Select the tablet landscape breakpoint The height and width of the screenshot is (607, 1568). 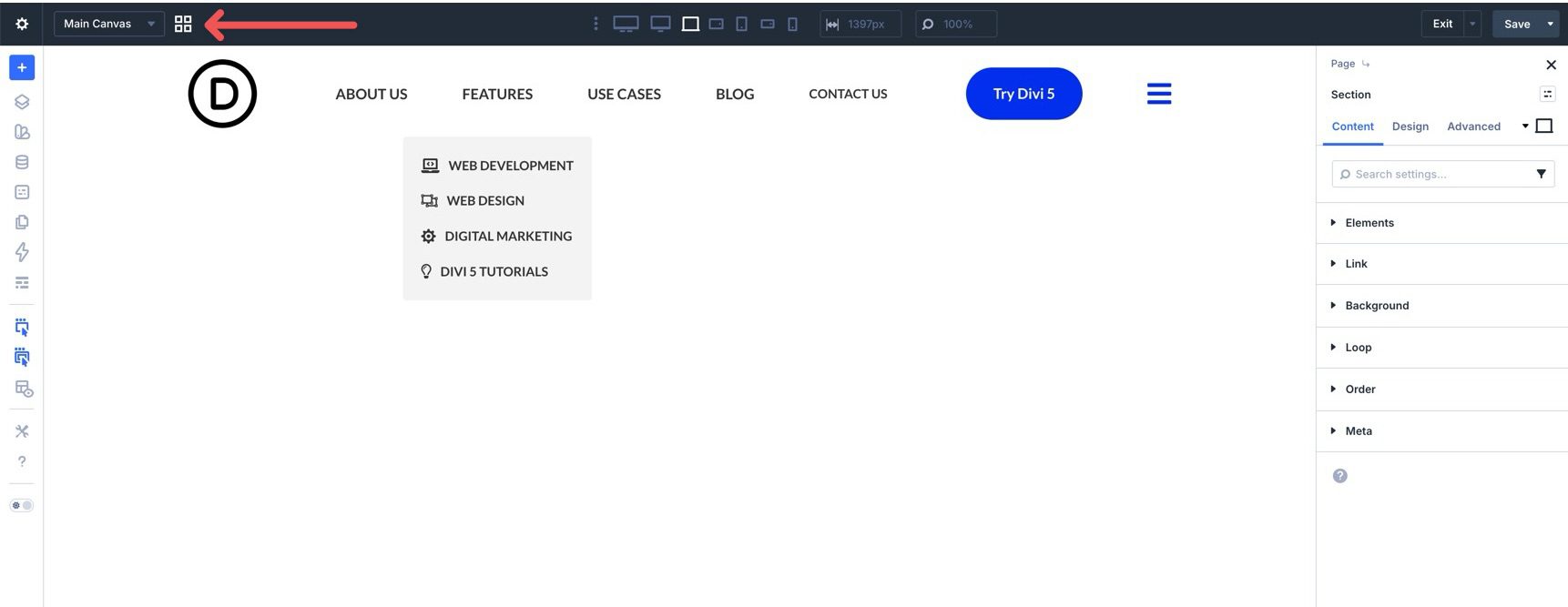click(717, 24)
